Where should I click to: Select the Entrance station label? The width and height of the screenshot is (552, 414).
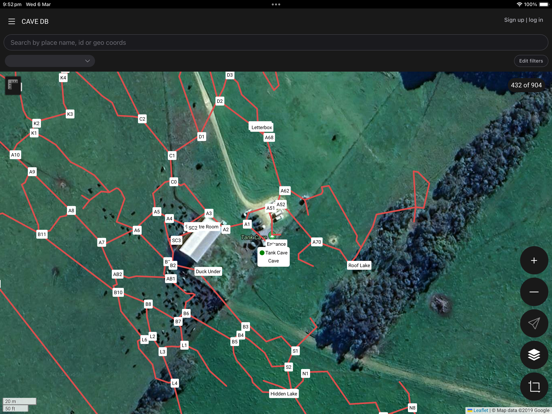click(x=276, y=244)
